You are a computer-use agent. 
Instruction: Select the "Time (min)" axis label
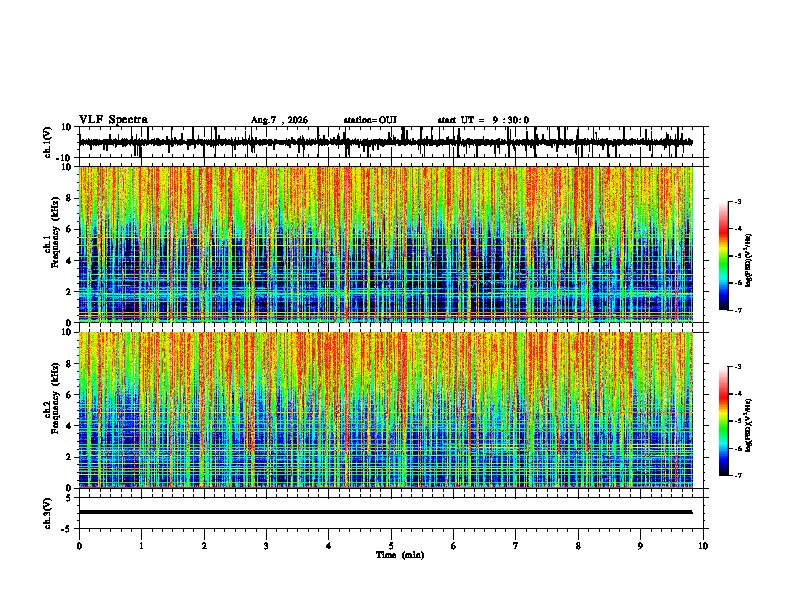400,555
